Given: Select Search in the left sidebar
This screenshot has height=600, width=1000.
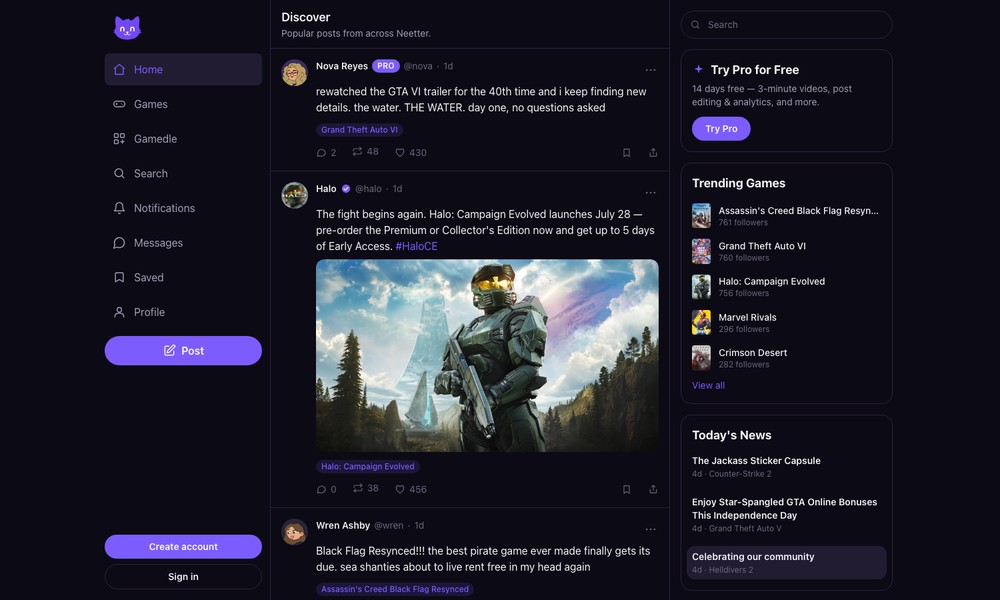Looking at the screenshot, I should [183, 173].
